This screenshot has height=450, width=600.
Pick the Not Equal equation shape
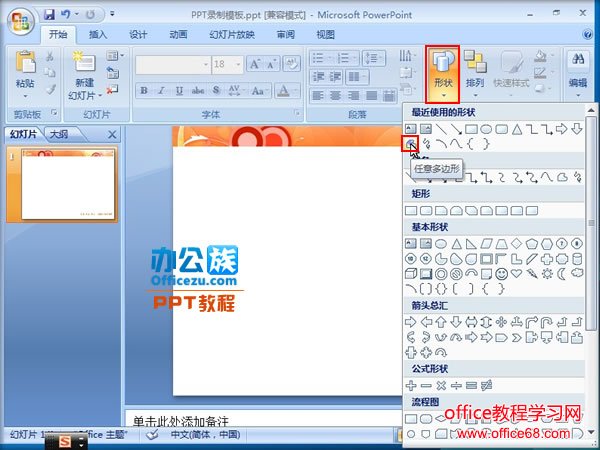(x=486, y=385)
